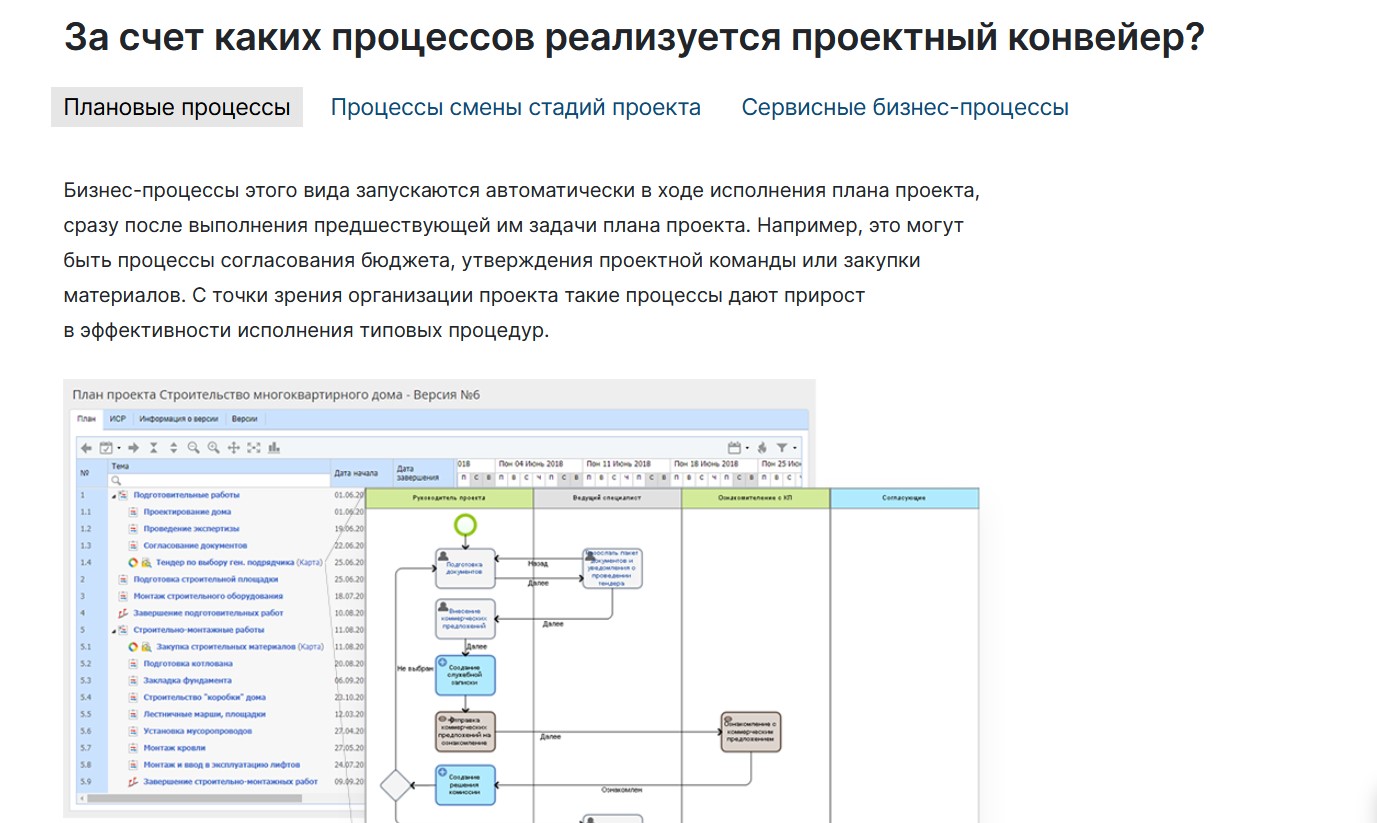The width and height of the screenshot is (1377, 823).
Task: Click the zoom in magnifier icon
Action: 213,448
